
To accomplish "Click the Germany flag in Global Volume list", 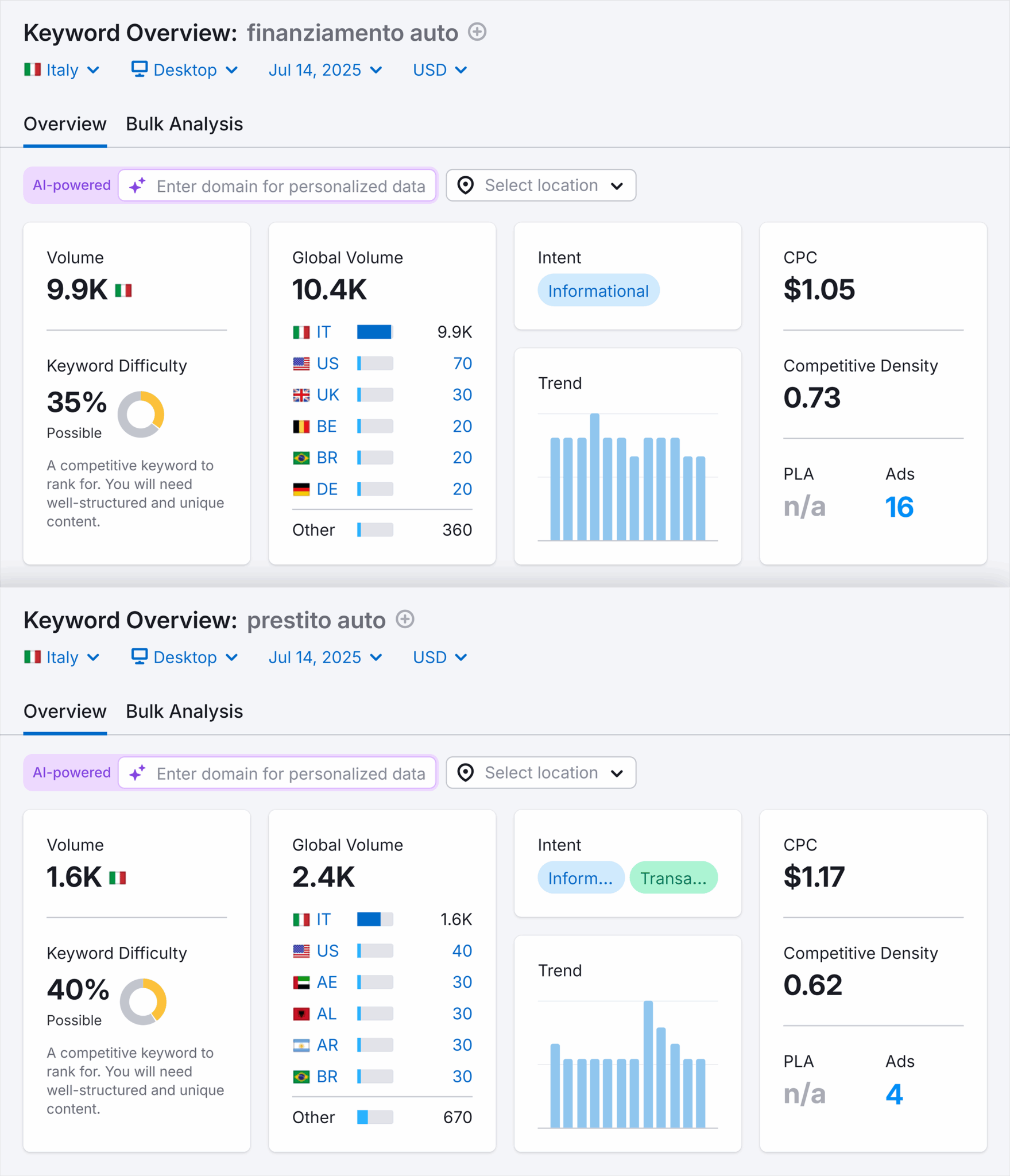I will (x=301, y=489).
